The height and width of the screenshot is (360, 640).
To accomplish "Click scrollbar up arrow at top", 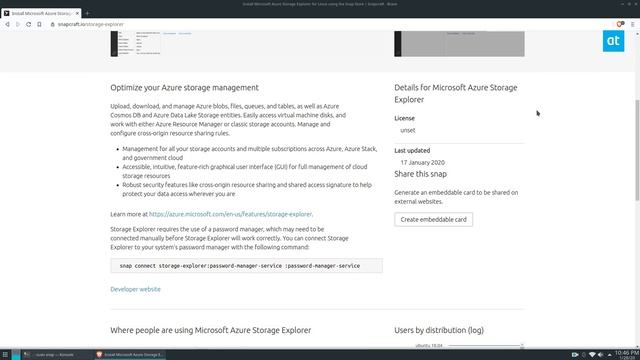I will coord(637,34).
